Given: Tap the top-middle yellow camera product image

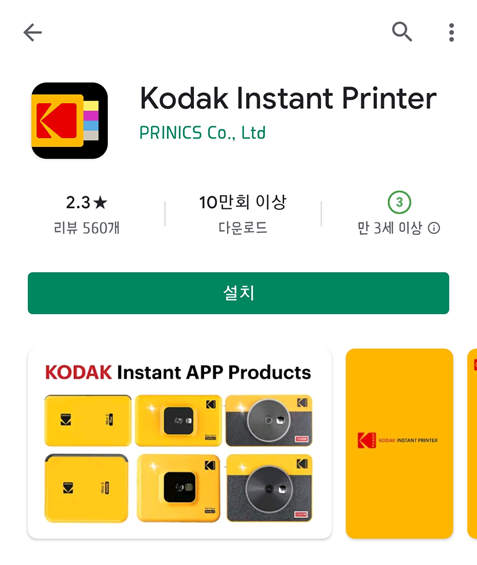Looking at the screenshot, I should tap(178, 421).
